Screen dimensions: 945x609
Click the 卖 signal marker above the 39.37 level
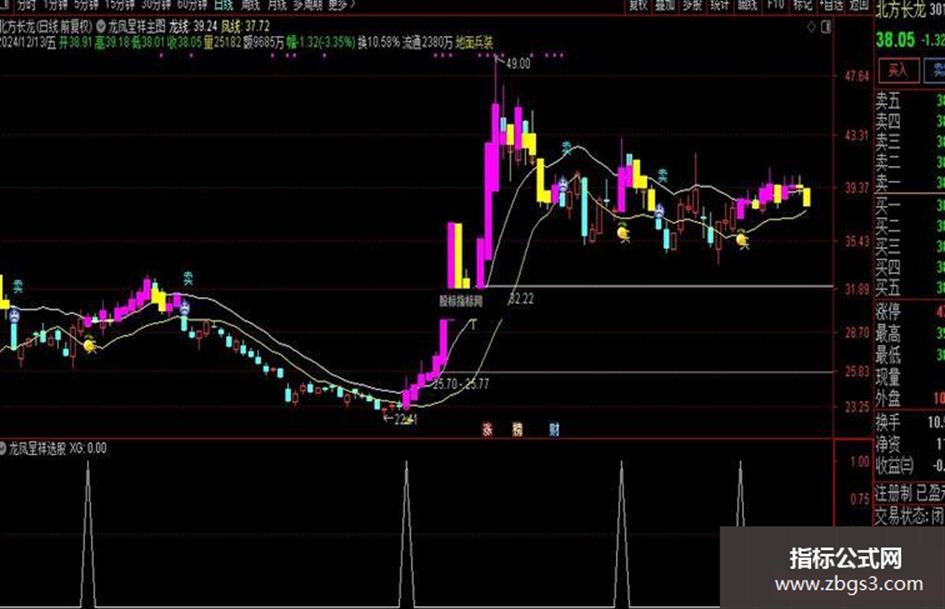662,175
